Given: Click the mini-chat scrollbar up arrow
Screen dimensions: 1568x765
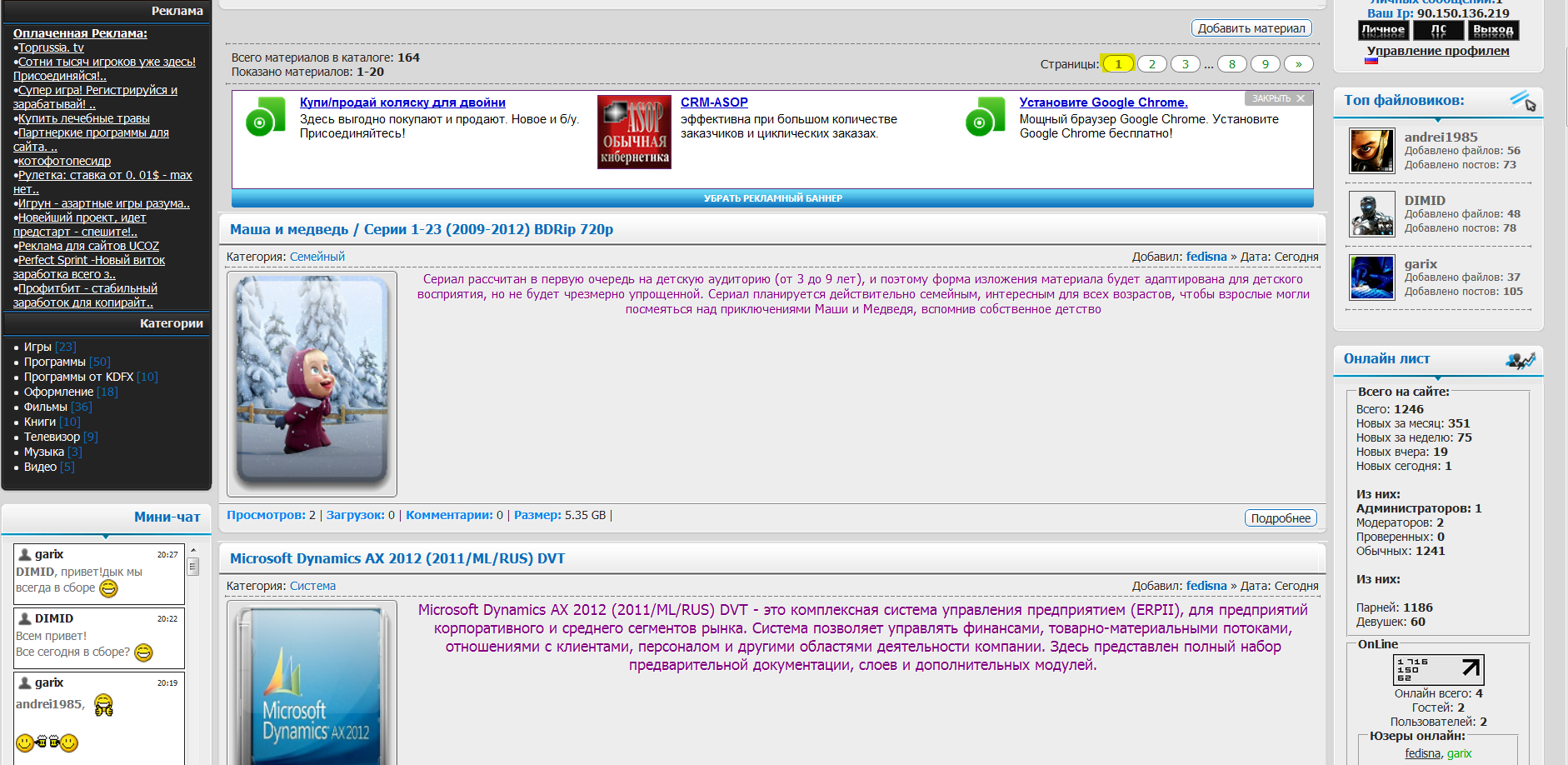Looking at the screenshot, I should pyautogui.click(x=193, y=551).
